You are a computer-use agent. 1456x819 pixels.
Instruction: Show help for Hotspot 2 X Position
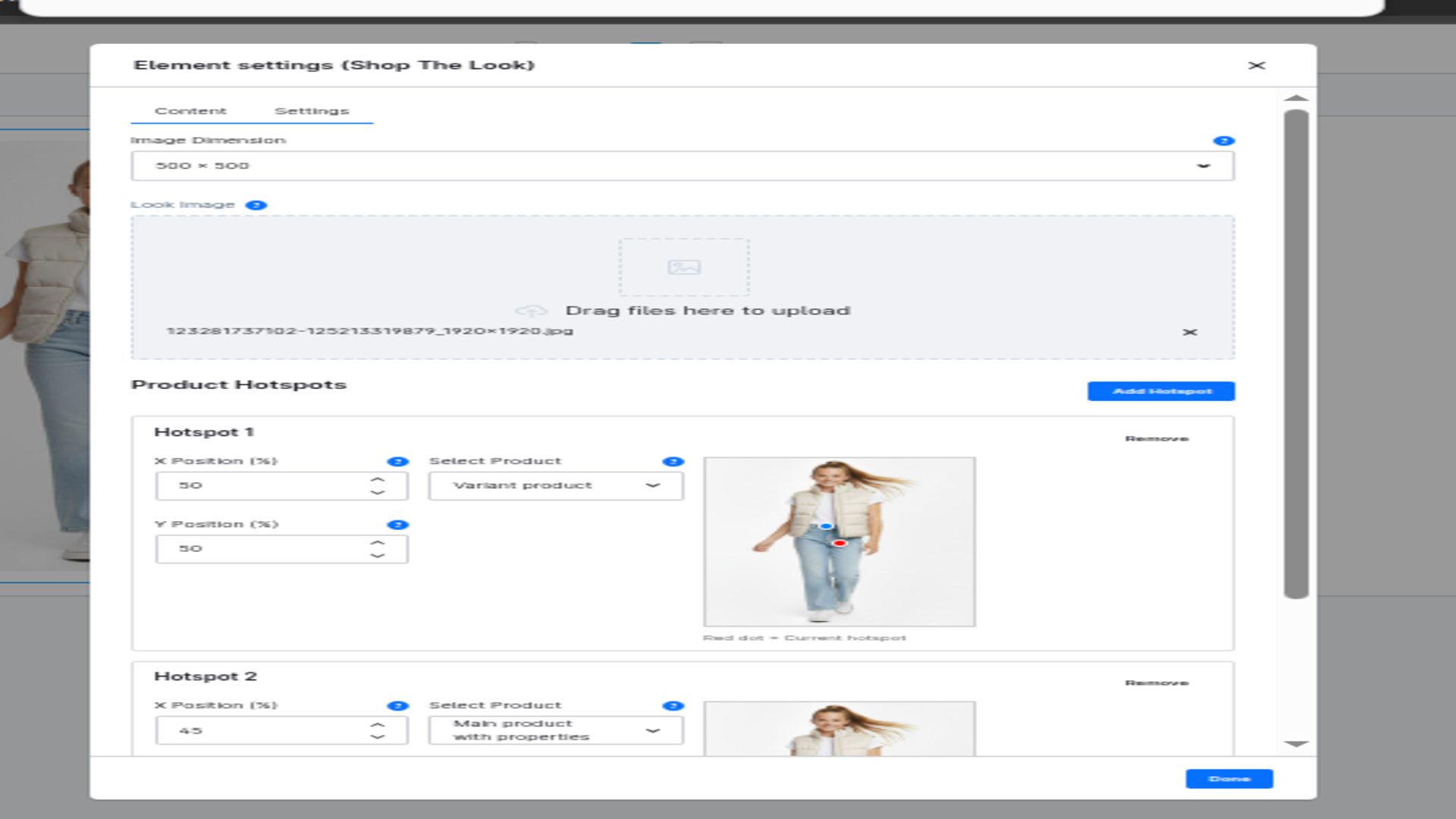click(397, 706)
